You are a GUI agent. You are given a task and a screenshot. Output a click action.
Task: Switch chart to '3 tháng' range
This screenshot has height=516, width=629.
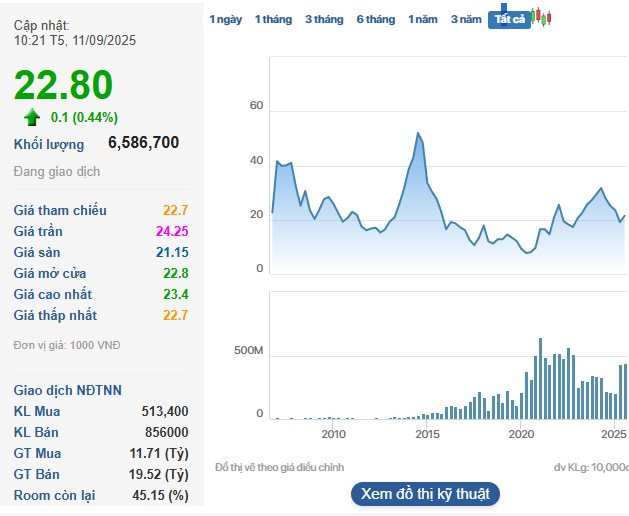(324, 20)
